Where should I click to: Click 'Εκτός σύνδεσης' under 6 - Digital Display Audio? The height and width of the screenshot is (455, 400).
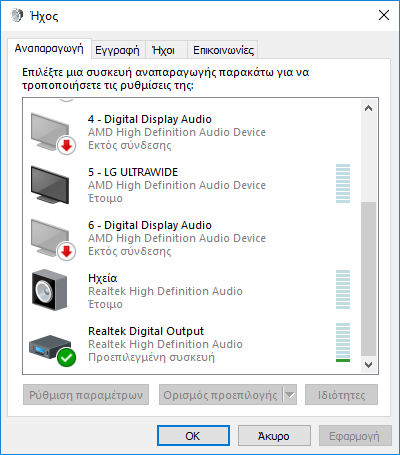point(130,251)
